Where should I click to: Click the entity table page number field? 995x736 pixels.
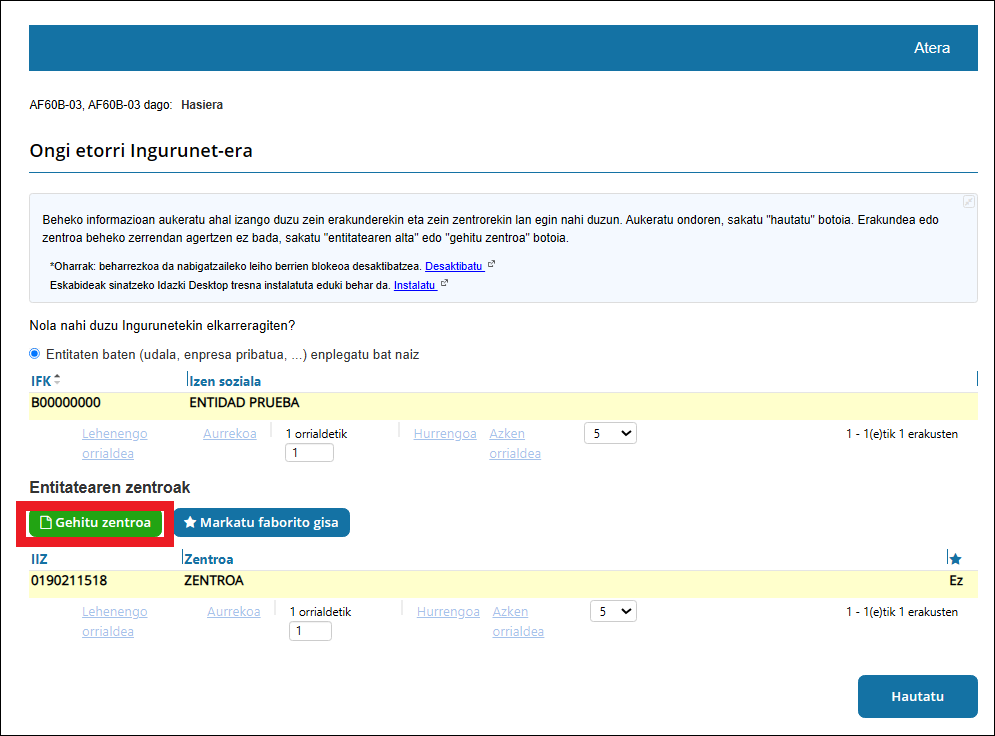pyautogui.click(x=309, y=453)
